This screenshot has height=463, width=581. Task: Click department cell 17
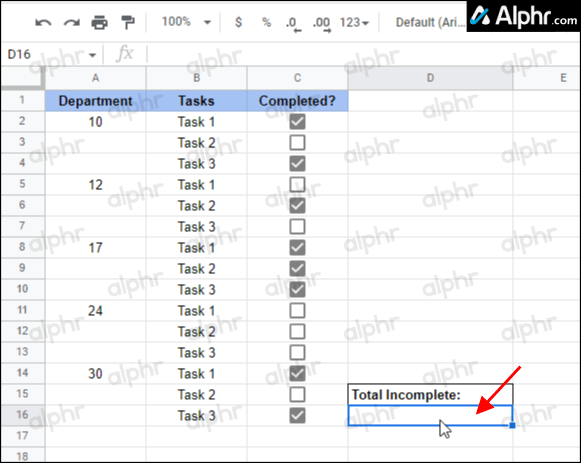click(96, 248)
